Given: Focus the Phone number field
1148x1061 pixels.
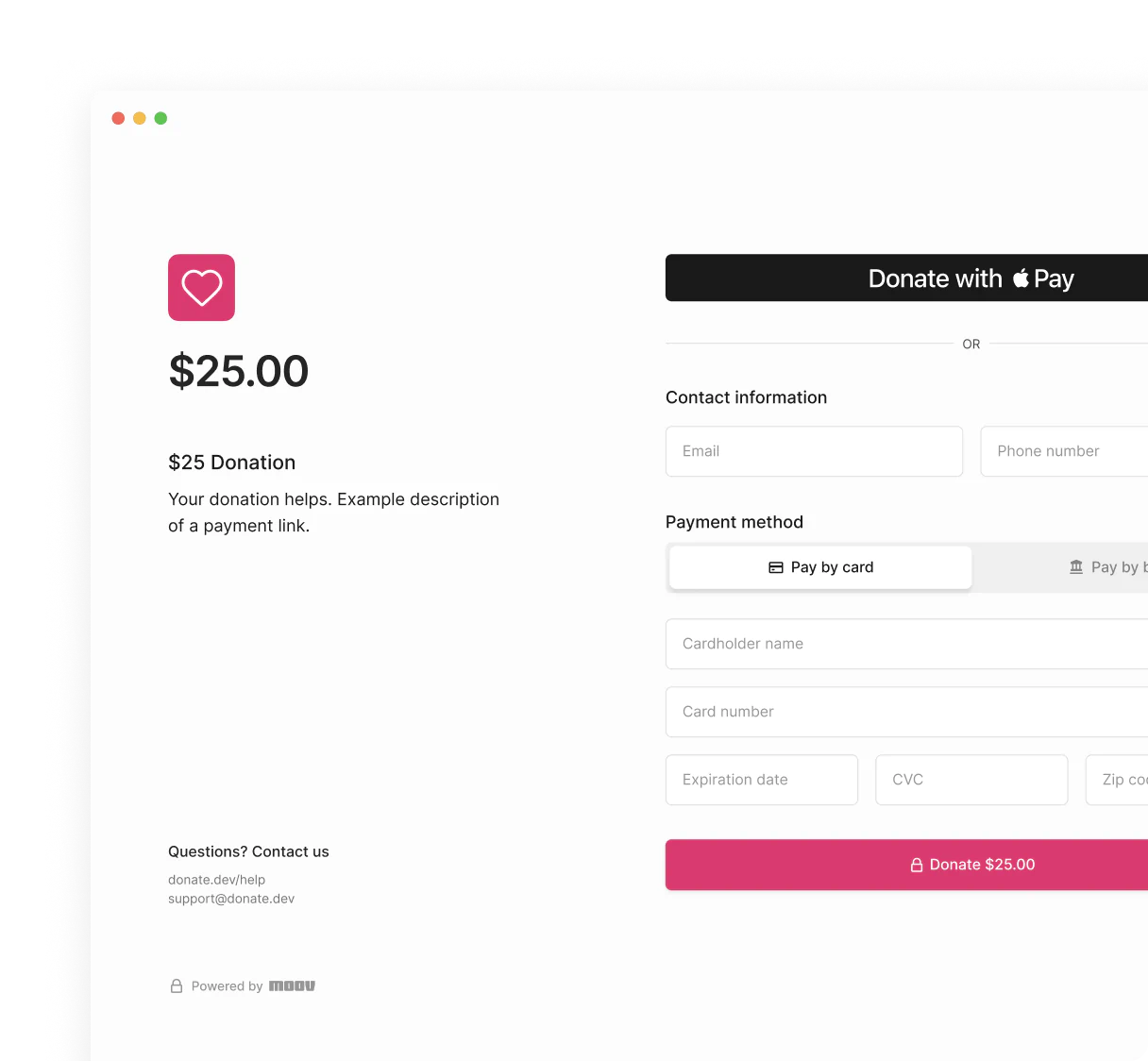Looking at the screenshot, I should click(x=1064, y=451).
